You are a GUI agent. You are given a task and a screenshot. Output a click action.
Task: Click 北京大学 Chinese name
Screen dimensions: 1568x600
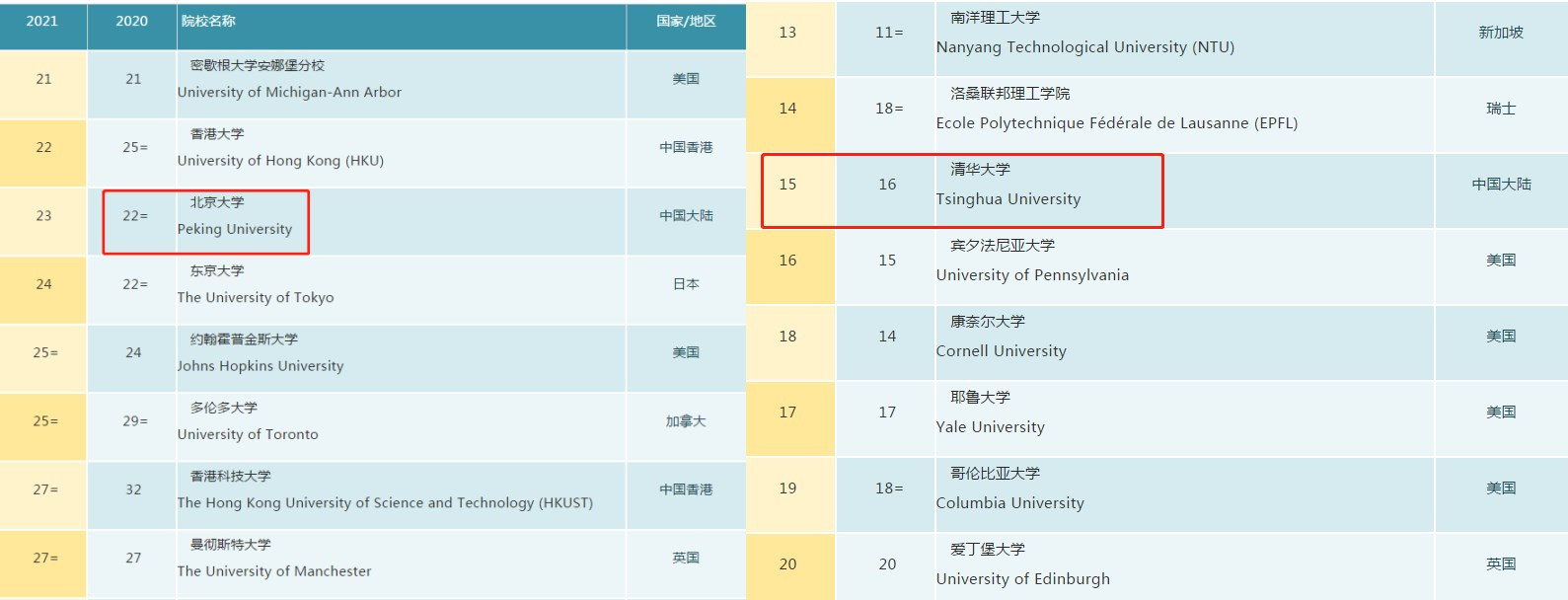[x=217, y=202]
